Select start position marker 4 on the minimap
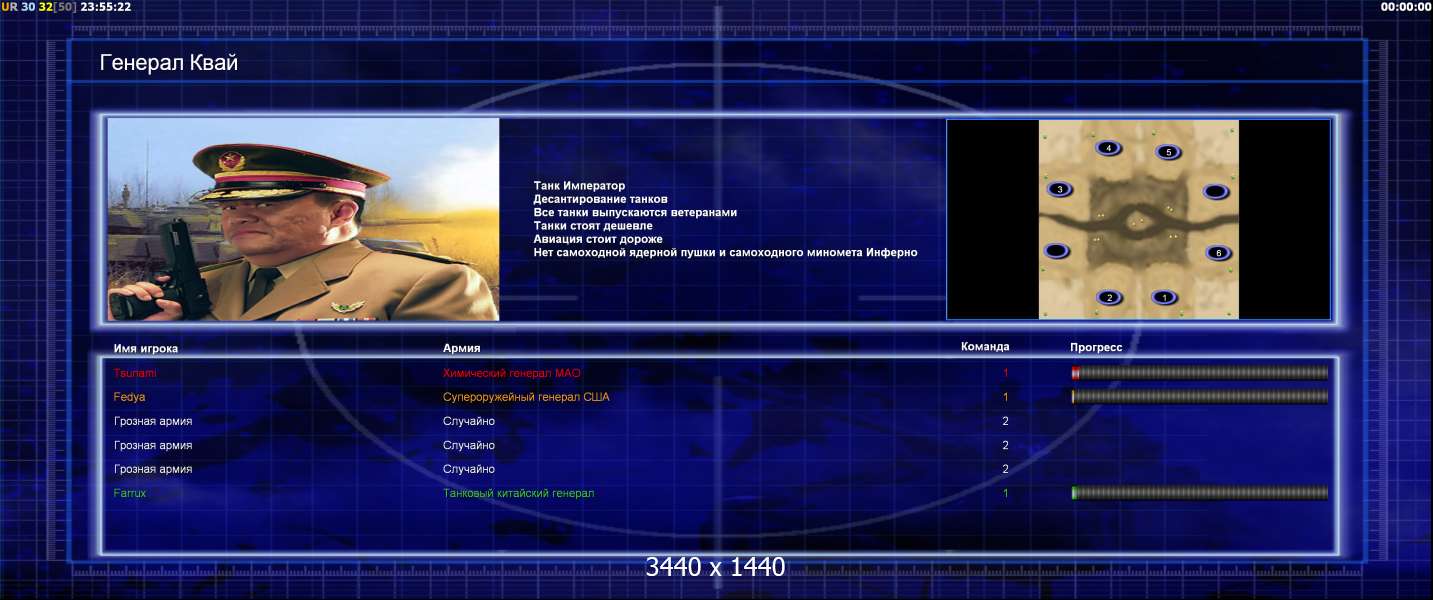Image resolution: width=1433 pixels, height=600 pixels. 1108,148
